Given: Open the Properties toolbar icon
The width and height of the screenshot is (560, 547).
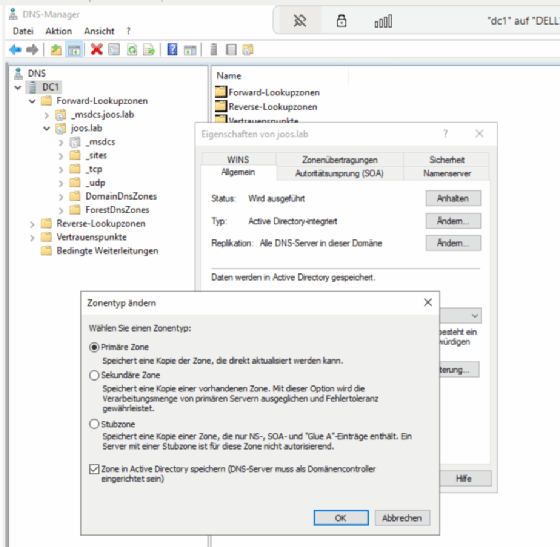Looking at the screenshot, I should pyautogui.click(x=114, y=50).
